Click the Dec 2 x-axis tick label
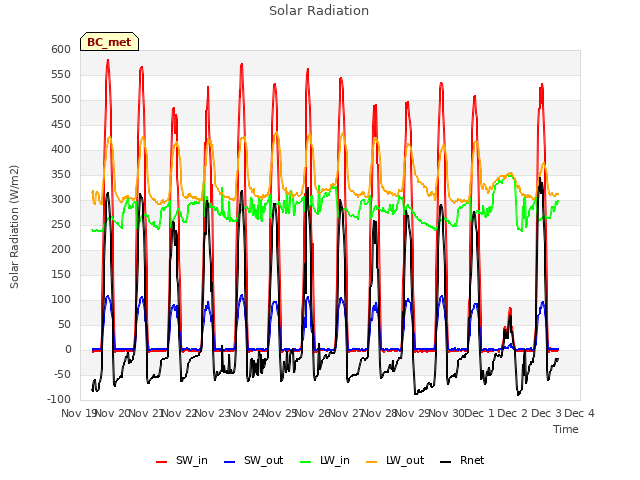Viewport: 640px width, 480px height. 513,413
